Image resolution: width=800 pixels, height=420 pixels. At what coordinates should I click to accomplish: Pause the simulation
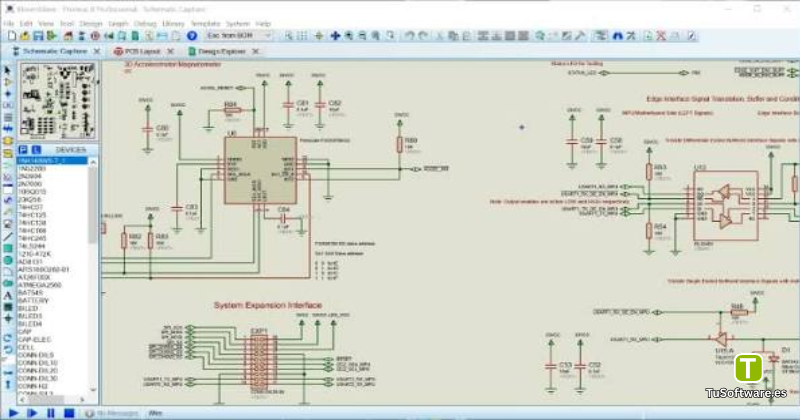[x=51, y=413]
